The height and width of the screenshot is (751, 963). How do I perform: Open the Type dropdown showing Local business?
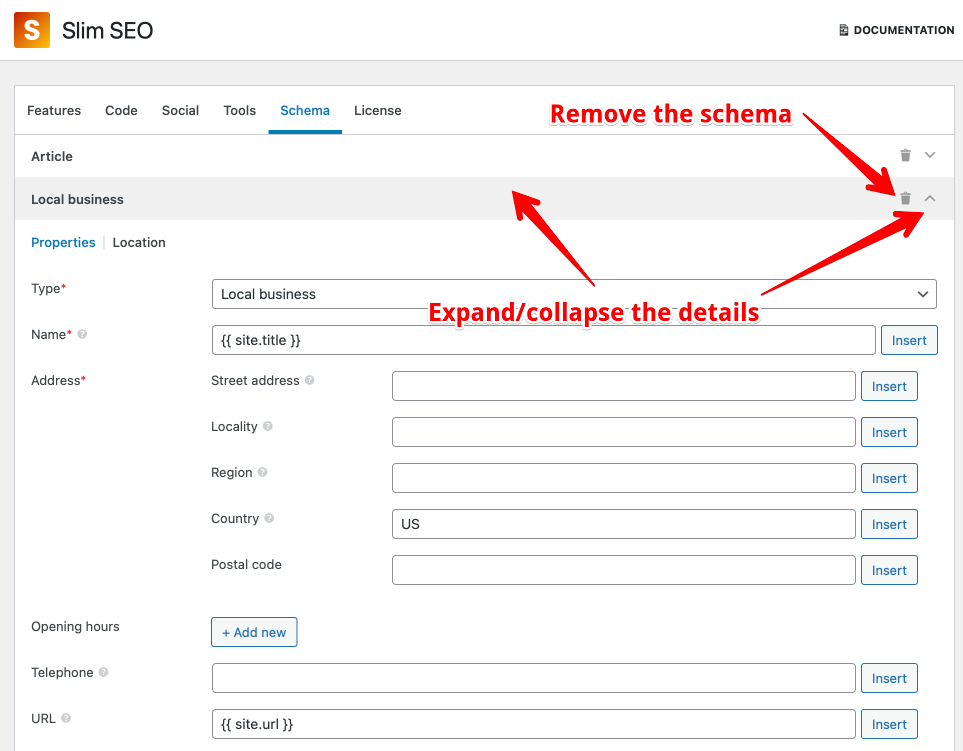point(574,294)
